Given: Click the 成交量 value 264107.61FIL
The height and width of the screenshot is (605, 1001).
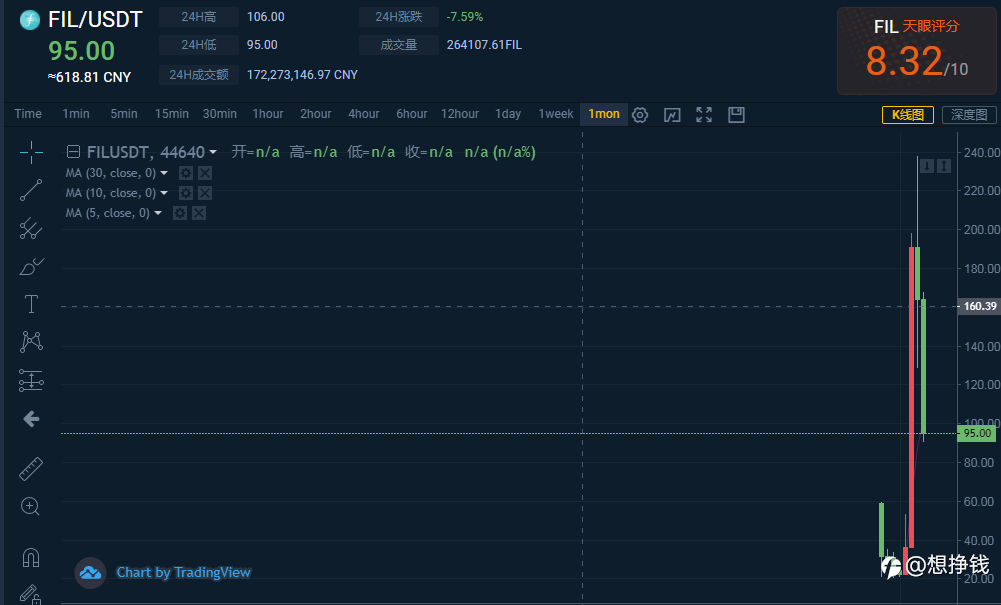Looking at the screenshot, I should 485,45.
